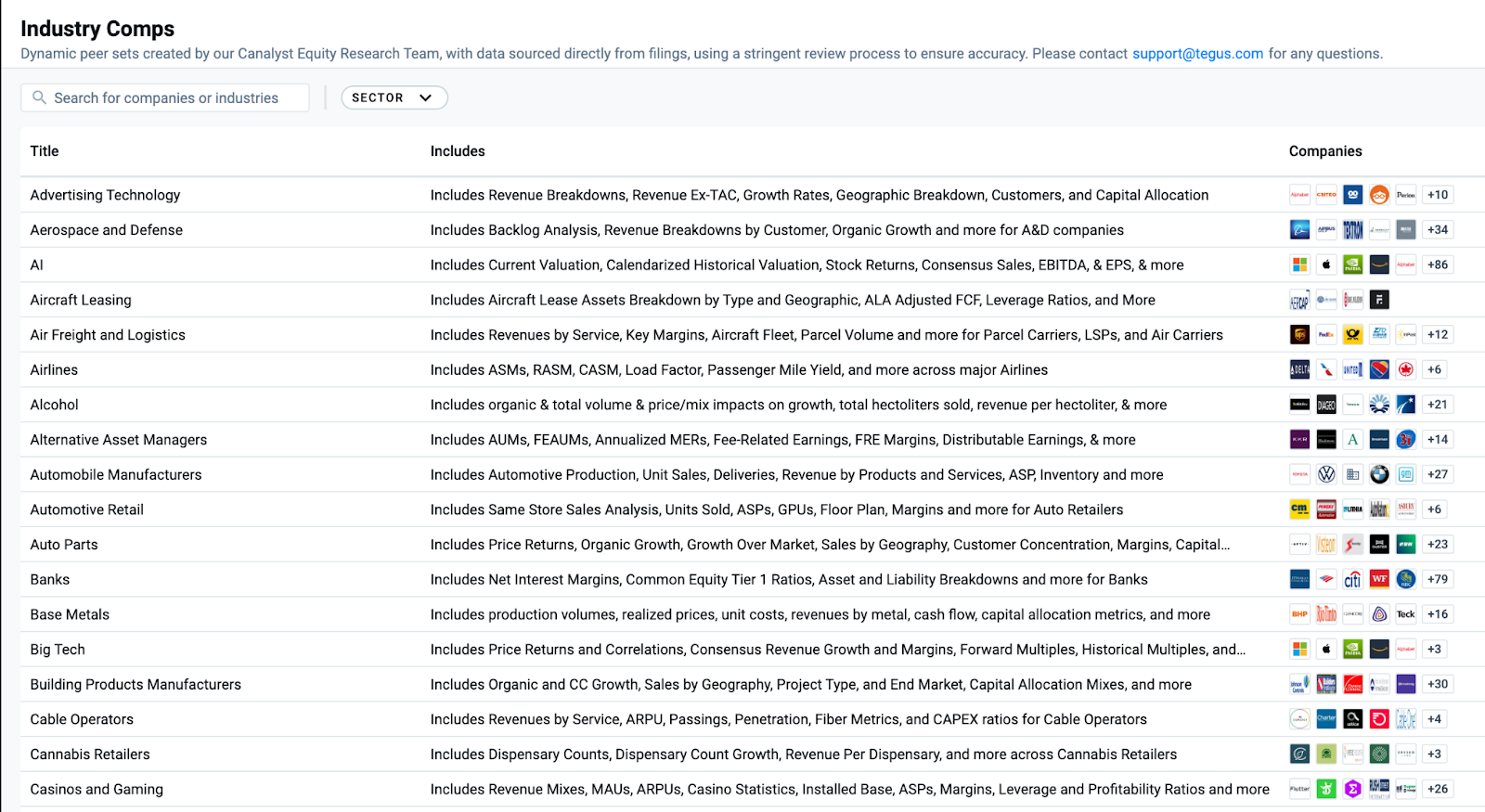1485x812 pixels.
Task: Expand the +10 companies badge for Advertising Technology
Action: pyautogui.click(x=1438, y=195)
